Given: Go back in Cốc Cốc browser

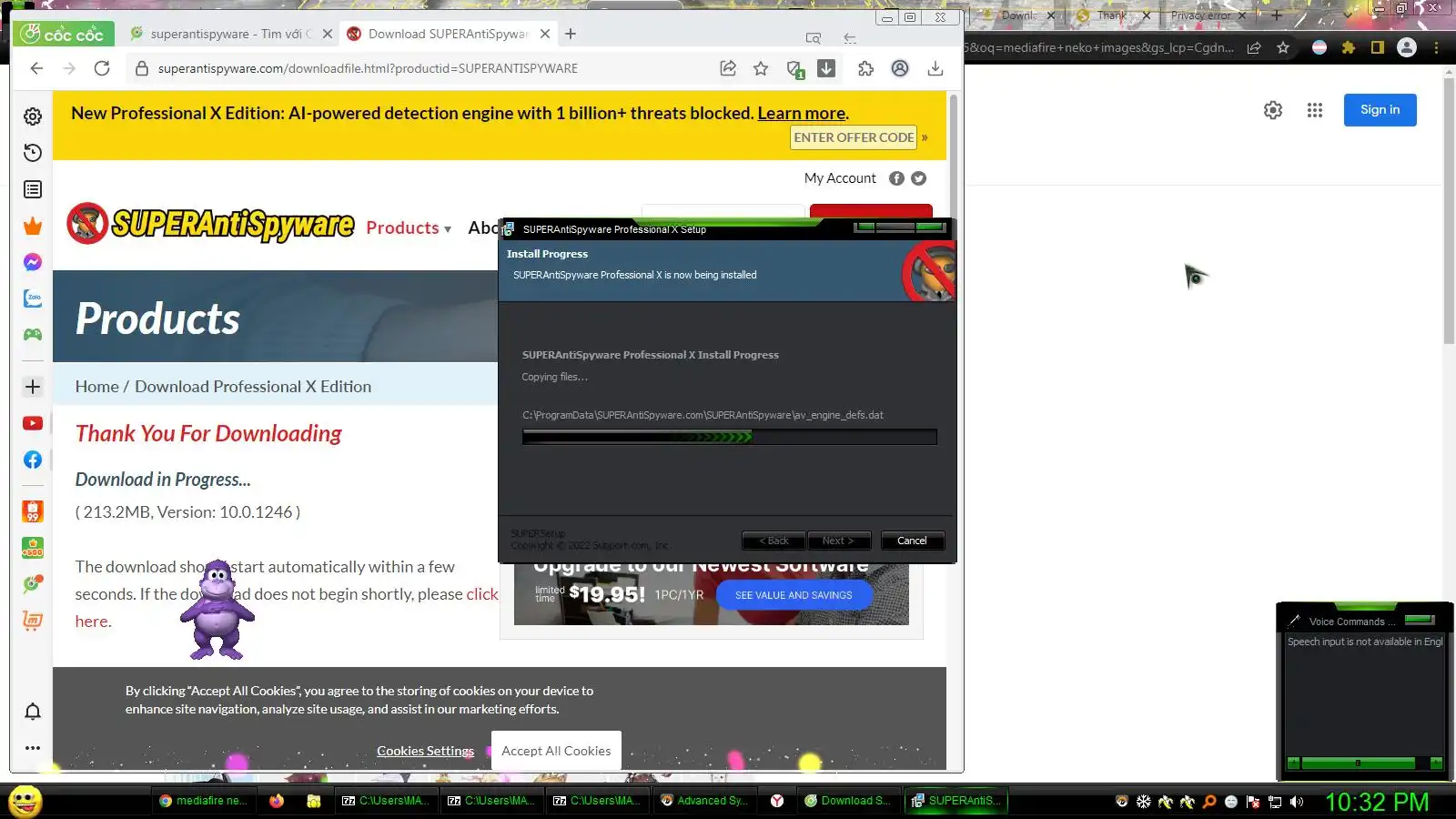Looking at the screenshot, I should [x=36, y=68].
